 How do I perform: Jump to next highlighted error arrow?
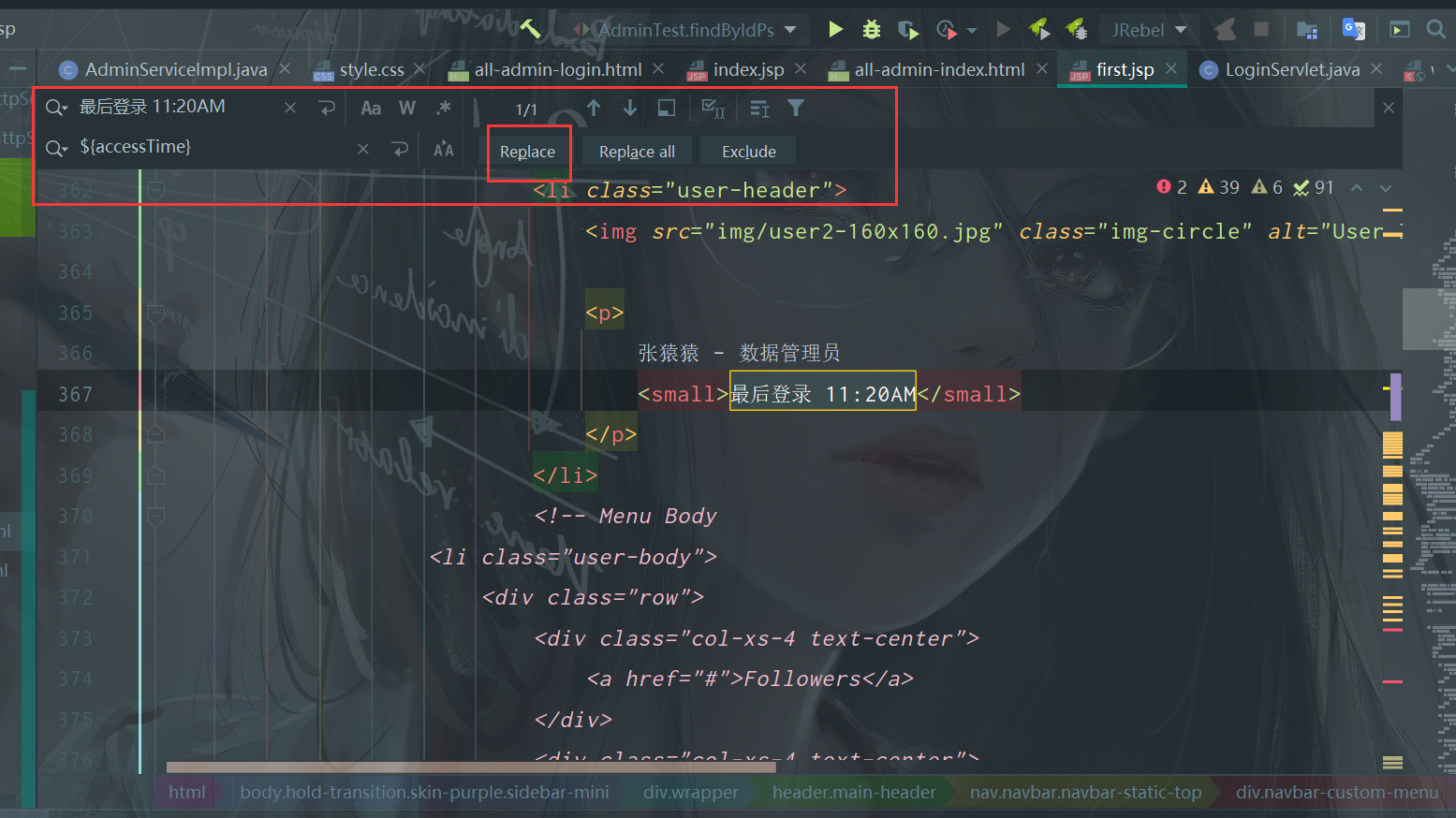(1386, 187)
